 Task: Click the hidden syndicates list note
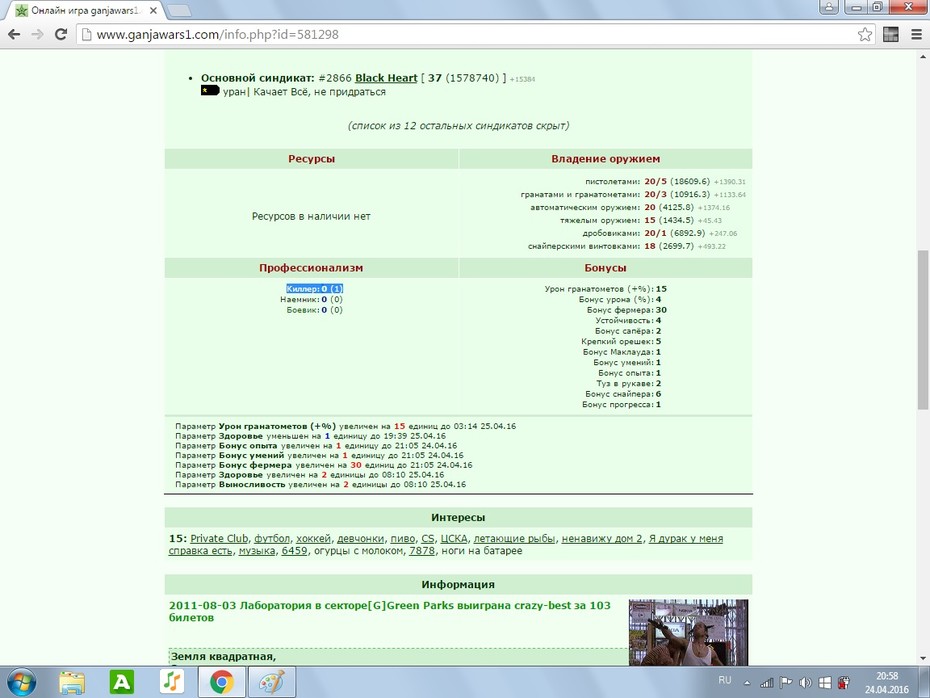458,126
